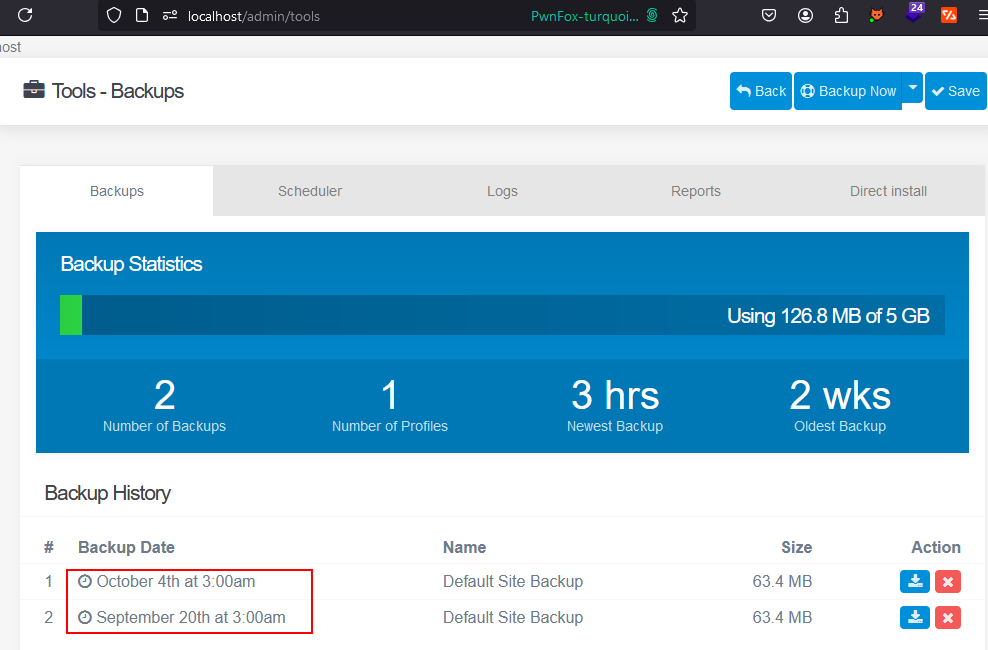This screenshot has height=650, width=988.
Task: Click the FoxyProxy fox extension icon
Action: (x=876, y=15)
